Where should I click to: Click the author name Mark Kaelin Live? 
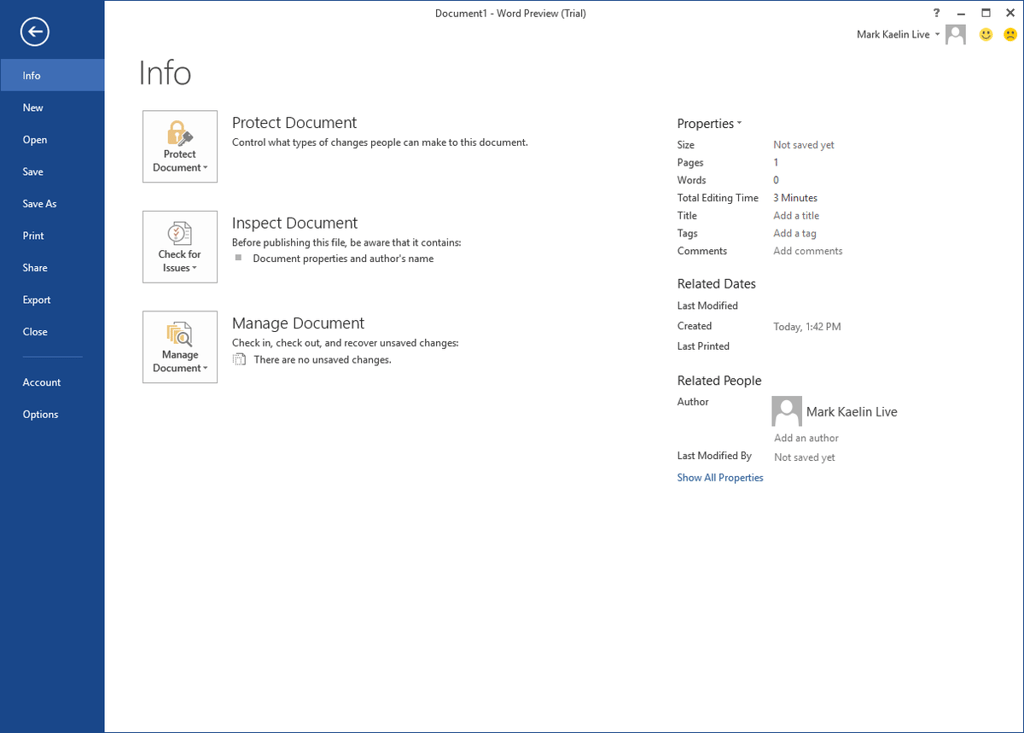[x=852, y=412]
